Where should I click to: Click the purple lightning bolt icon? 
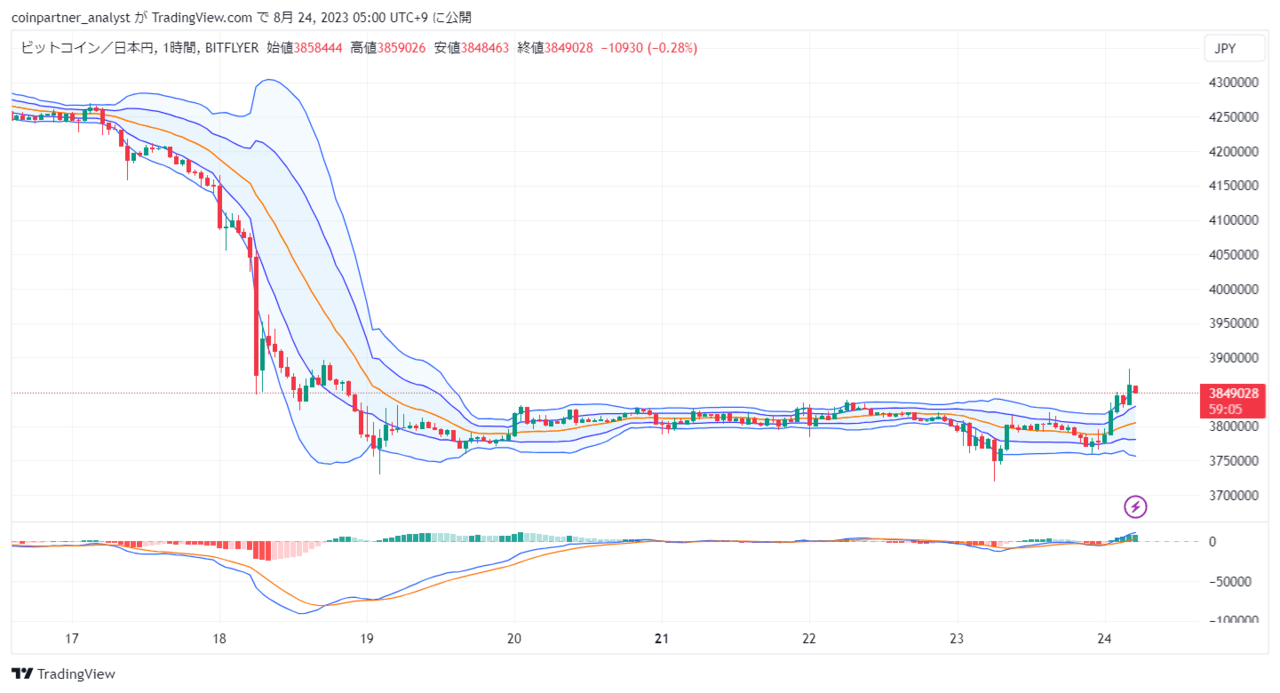click(x=1136, y=507)
